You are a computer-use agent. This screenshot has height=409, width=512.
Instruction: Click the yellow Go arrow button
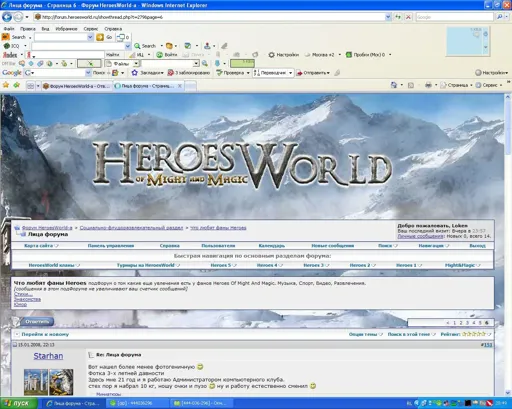pos(100,37)
